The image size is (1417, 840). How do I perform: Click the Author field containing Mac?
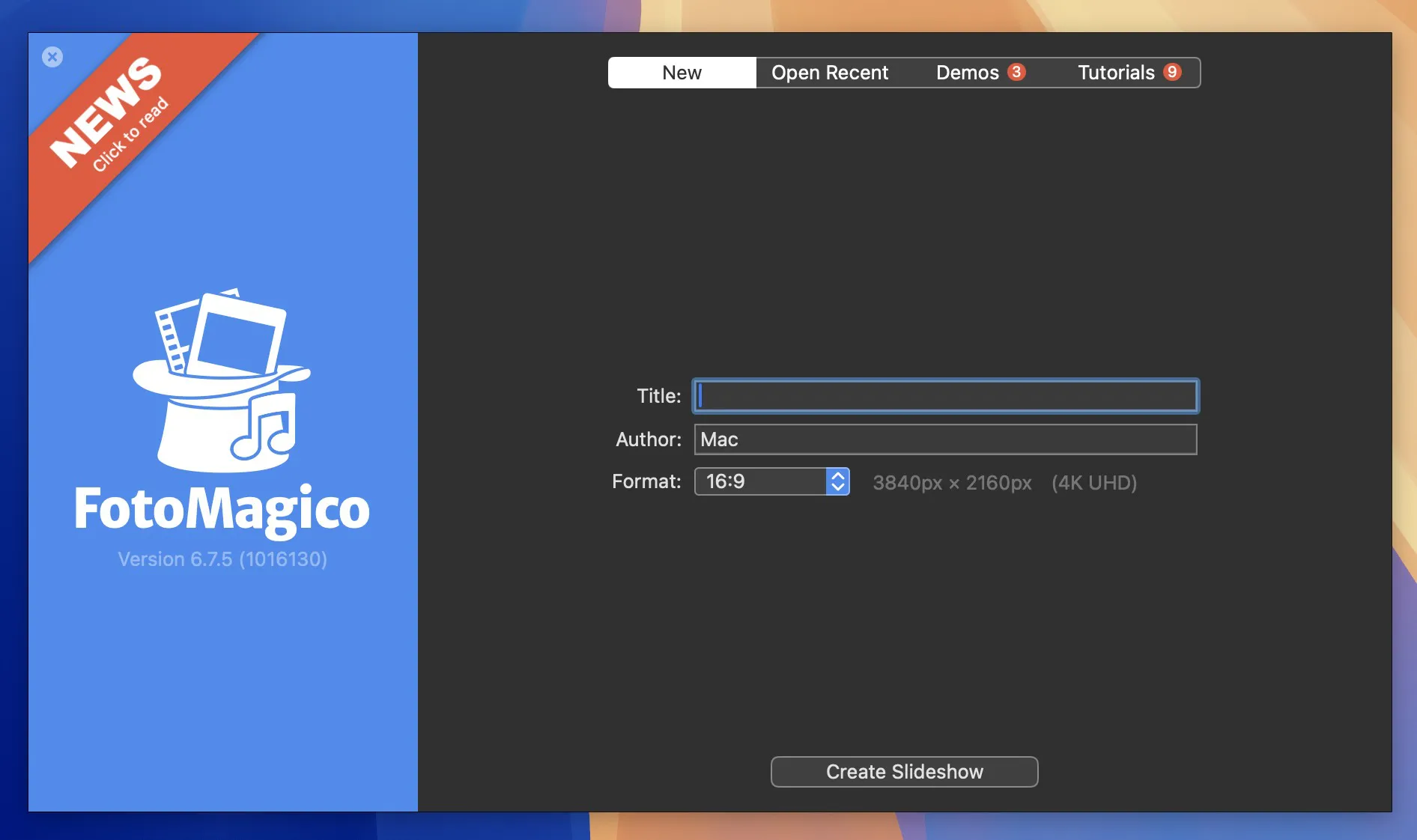click(945, 439)
